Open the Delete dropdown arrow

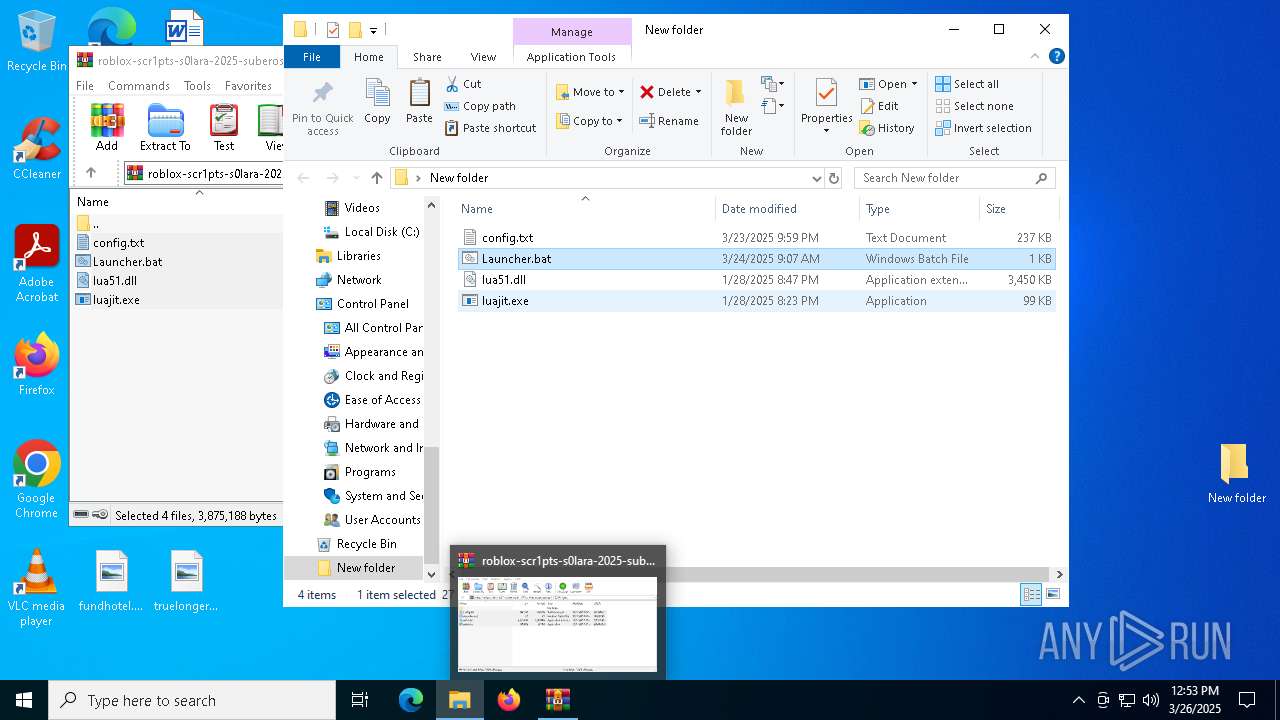698,92
